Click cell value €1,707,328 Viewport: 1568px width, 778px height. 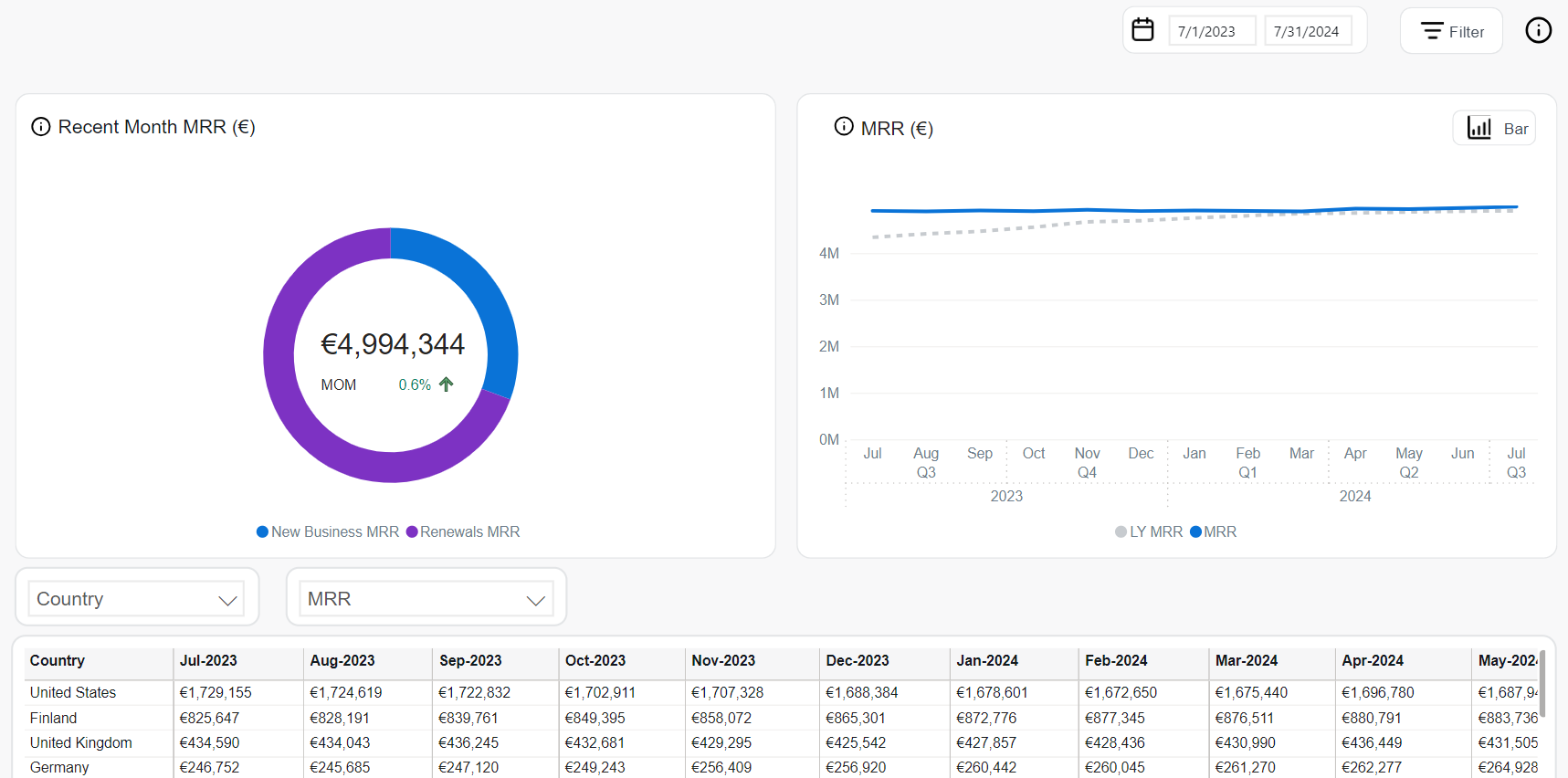pos(727,692)
